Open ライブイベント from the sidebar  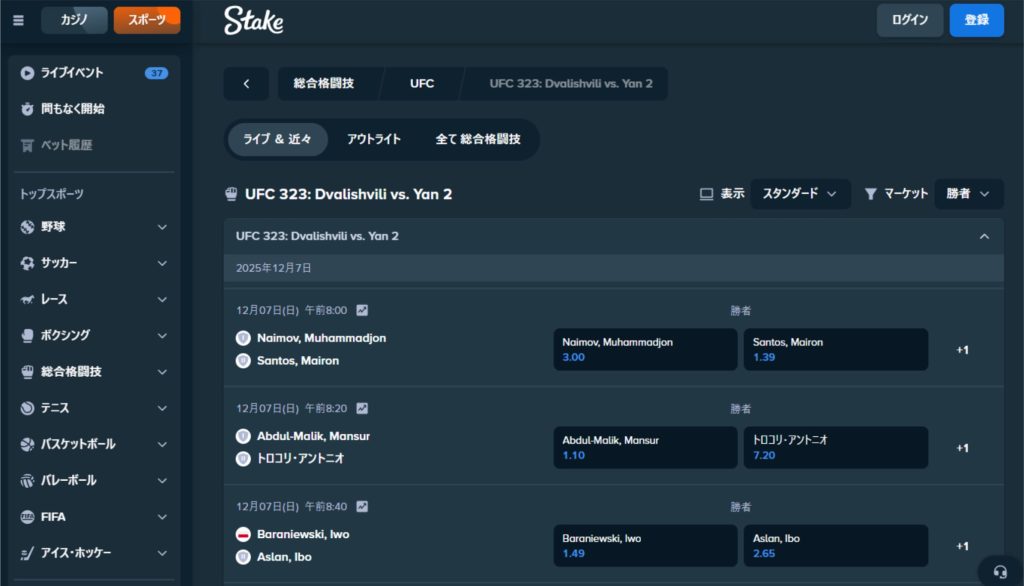71,73
